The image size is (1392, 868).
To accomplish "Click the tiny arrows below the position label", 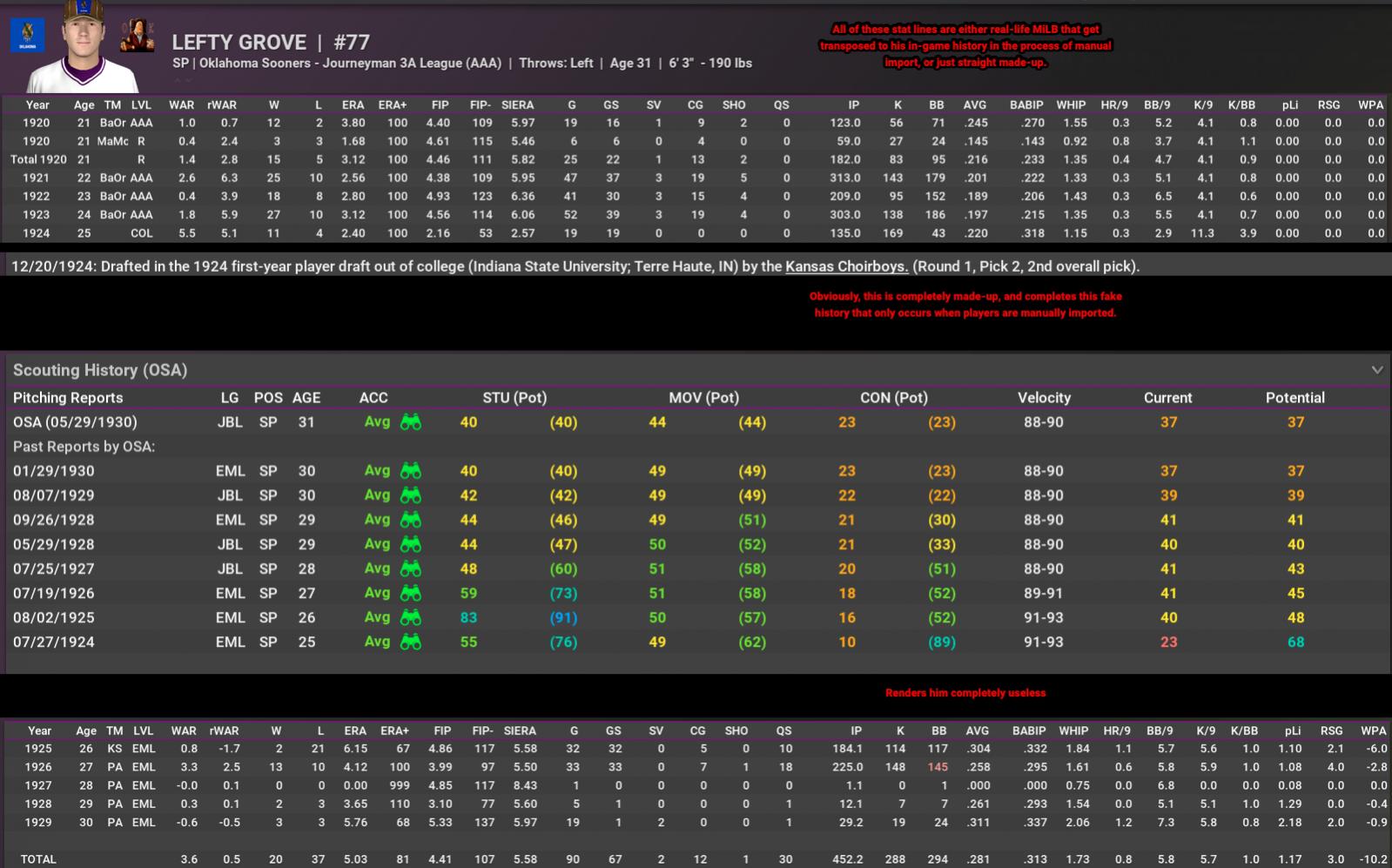I will click(x=182, y=80).
